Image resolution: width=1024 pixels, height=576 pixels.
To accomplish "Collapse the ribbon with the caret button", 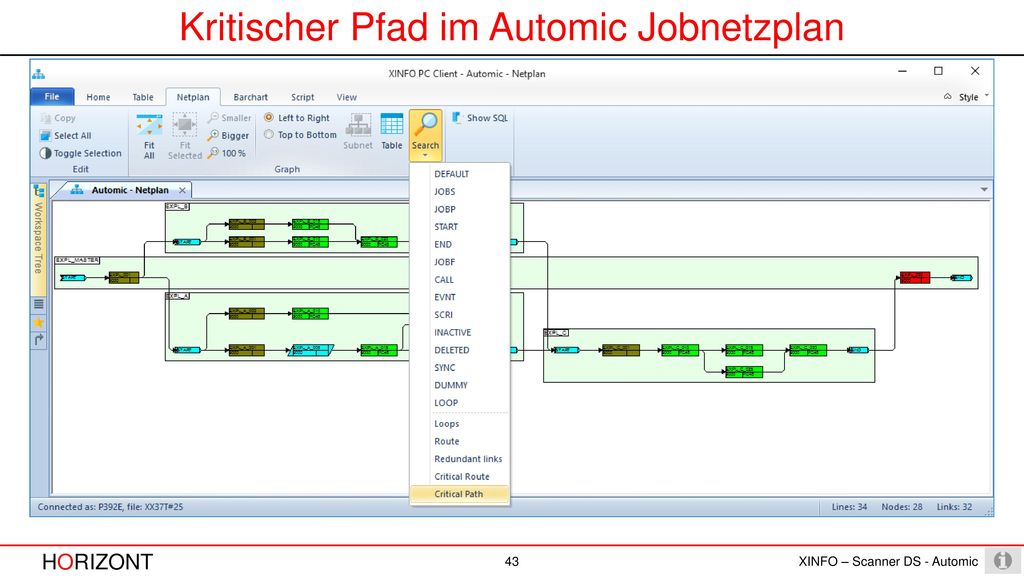I will tap(948, 97).
